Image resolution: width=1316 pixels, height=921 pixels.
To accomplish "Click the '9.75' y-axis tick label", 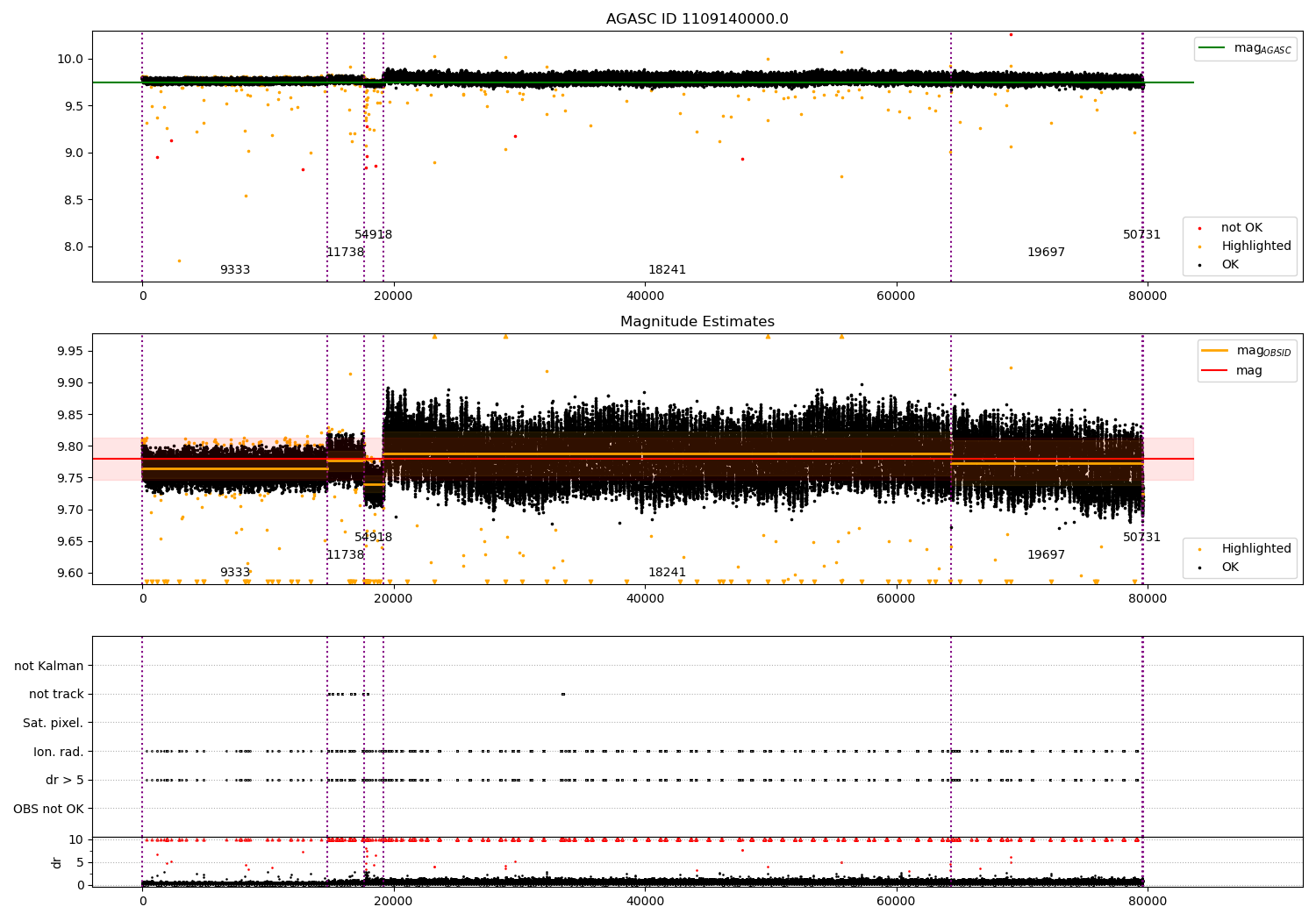I will [x=70, y=478].
